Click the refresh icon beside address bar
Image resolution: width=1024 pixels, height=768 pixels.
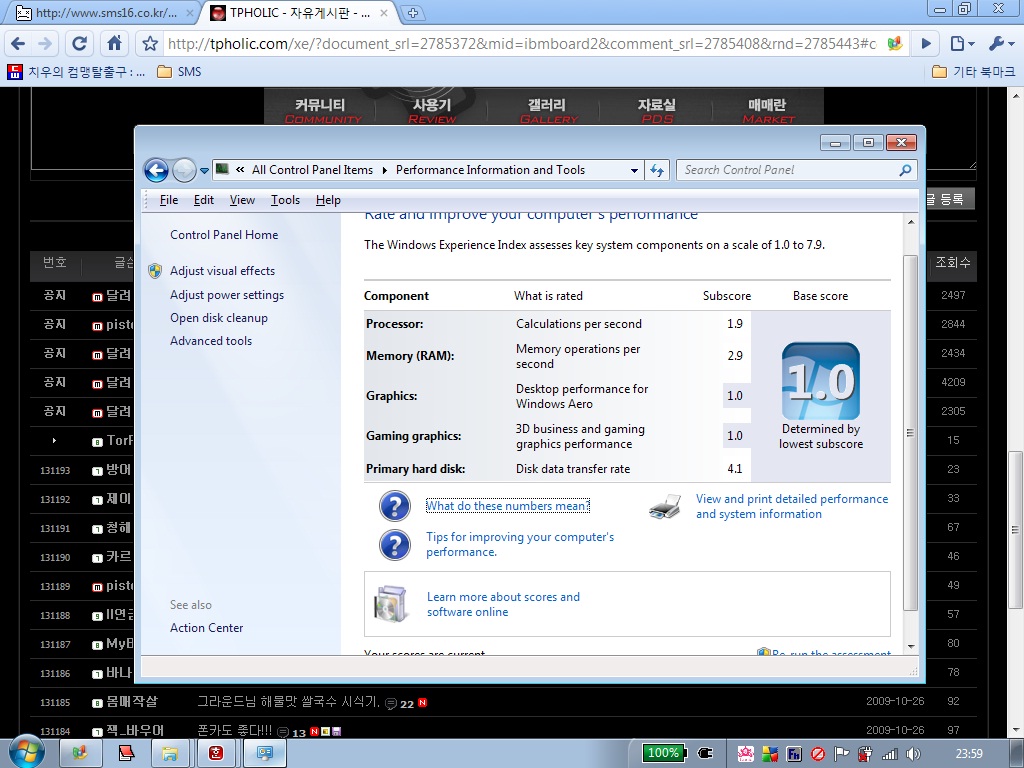pyautogui.click(x=657, y=170)
